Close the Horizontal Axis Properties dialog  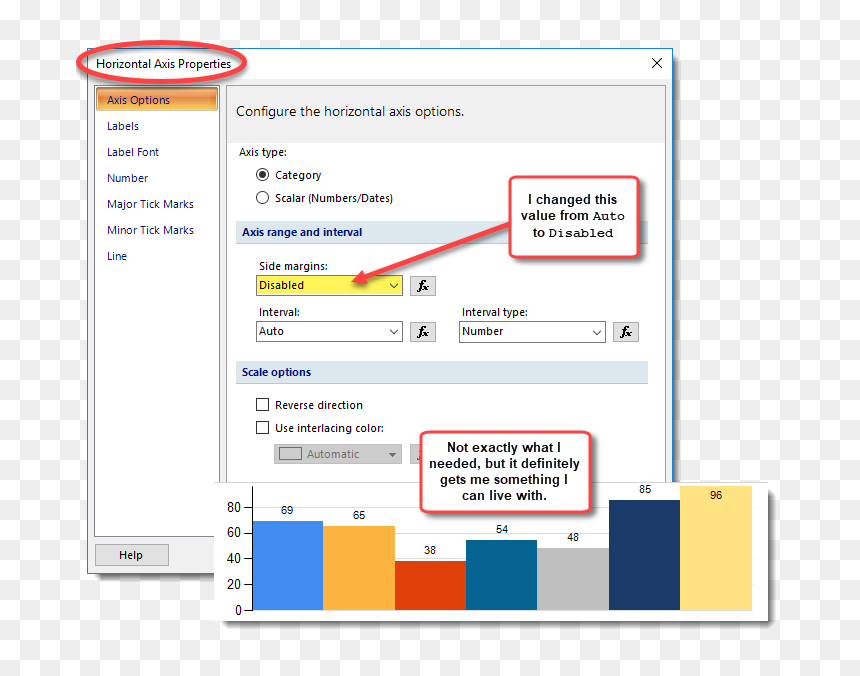click(657, 63)
